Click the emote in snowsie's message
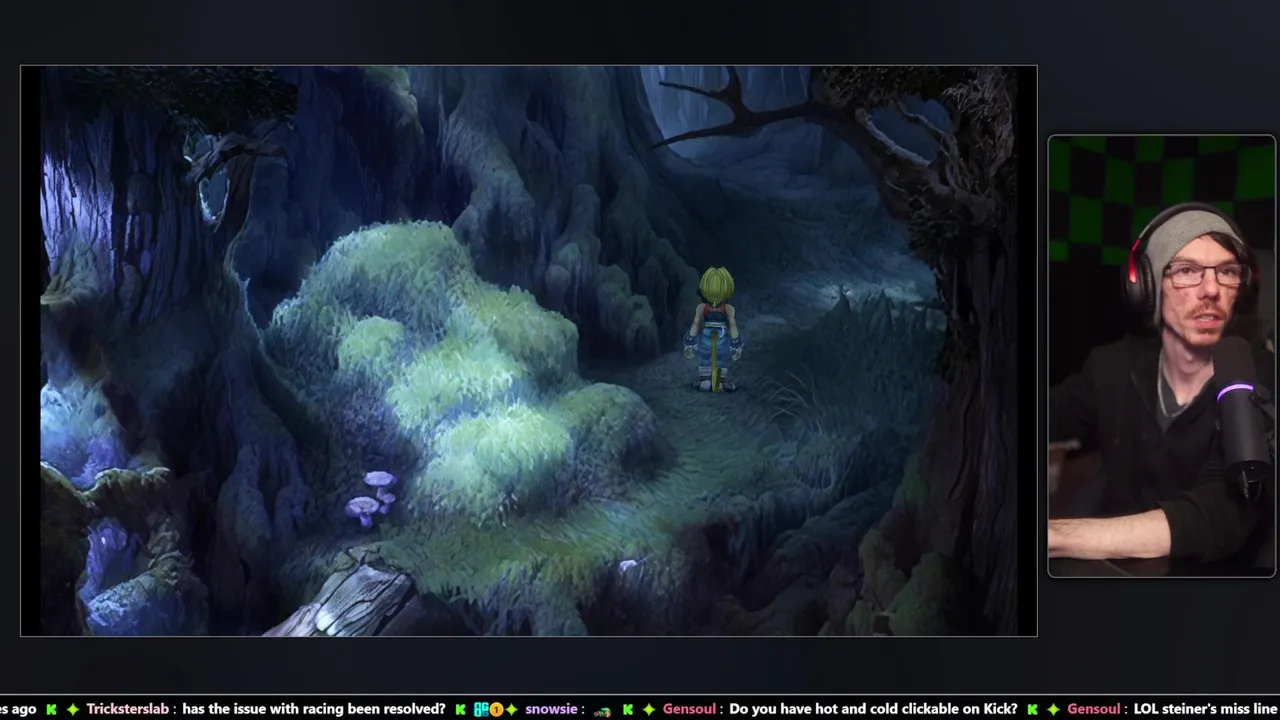 pyautogui.click(x=602, y=712)
